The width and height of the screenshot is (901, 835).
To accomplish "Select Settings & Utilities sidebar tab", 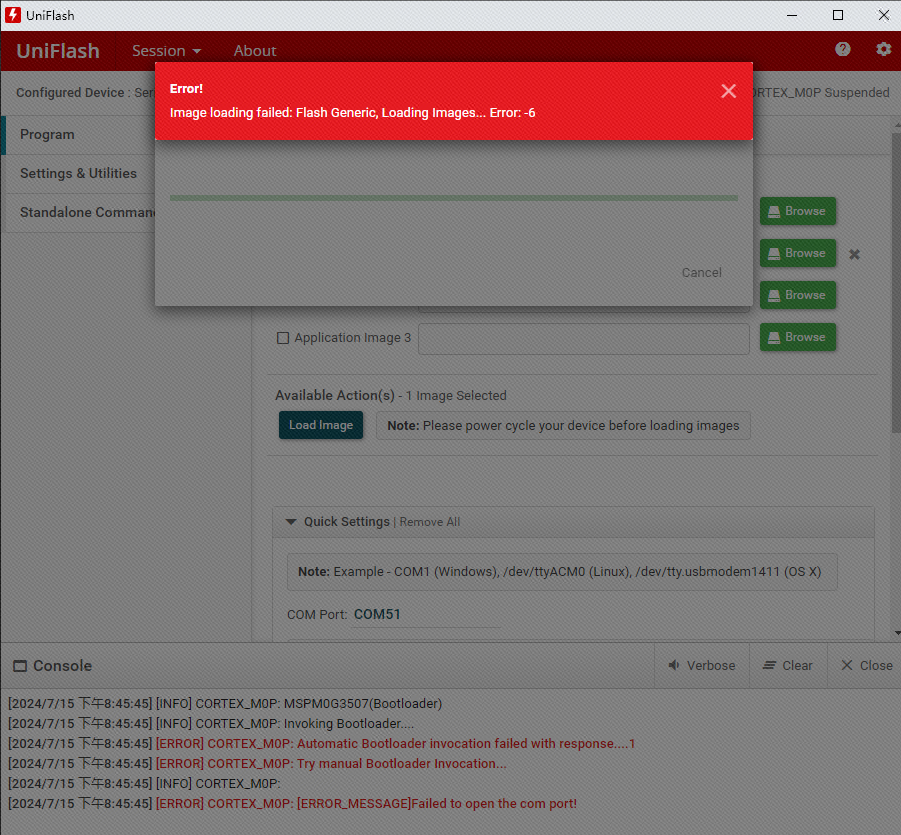I will (x=78, y=174).
